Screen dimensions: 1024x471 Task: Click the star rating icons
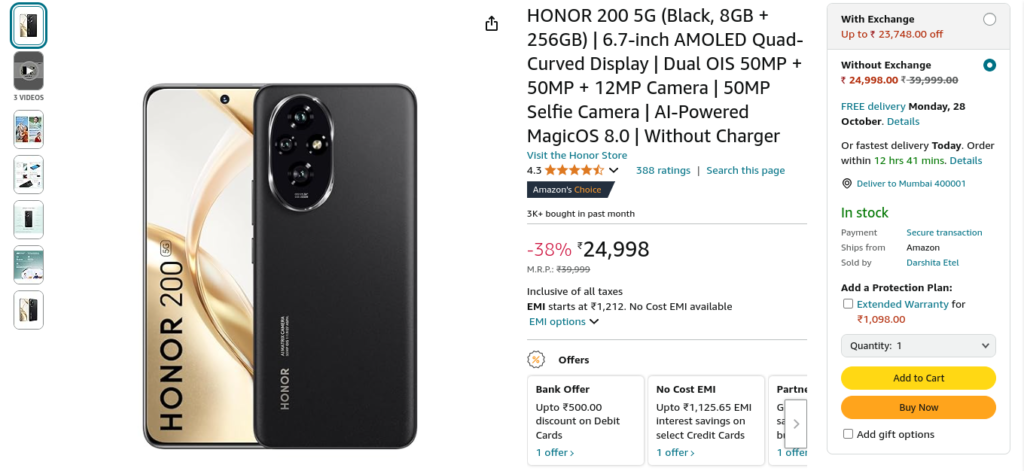click(575, 171)
